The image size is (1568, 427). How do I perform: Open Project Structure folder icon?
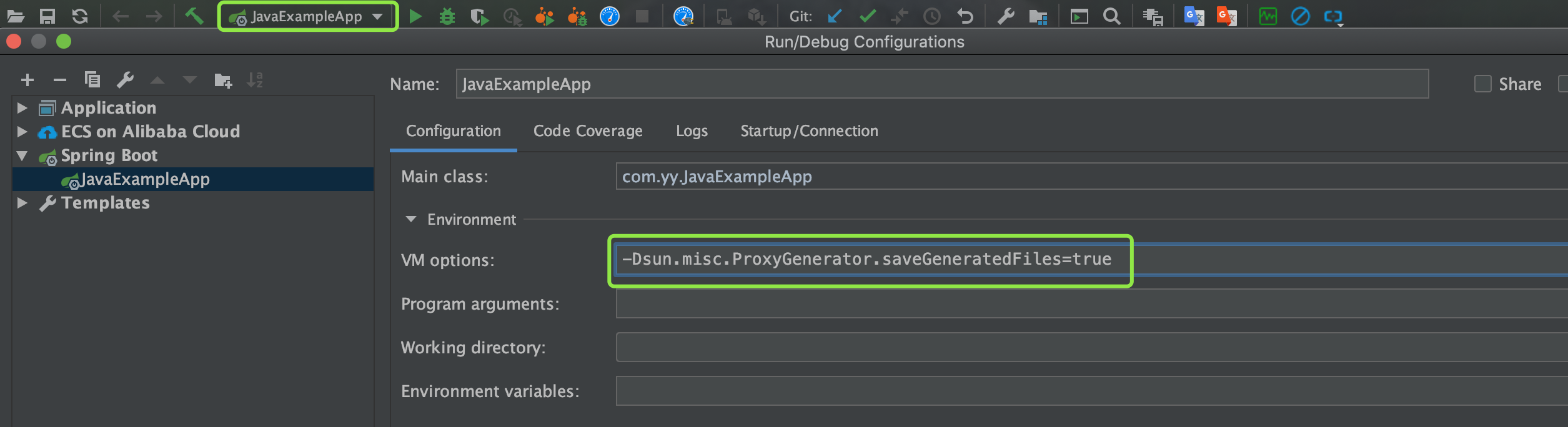tap(1038, 16)
